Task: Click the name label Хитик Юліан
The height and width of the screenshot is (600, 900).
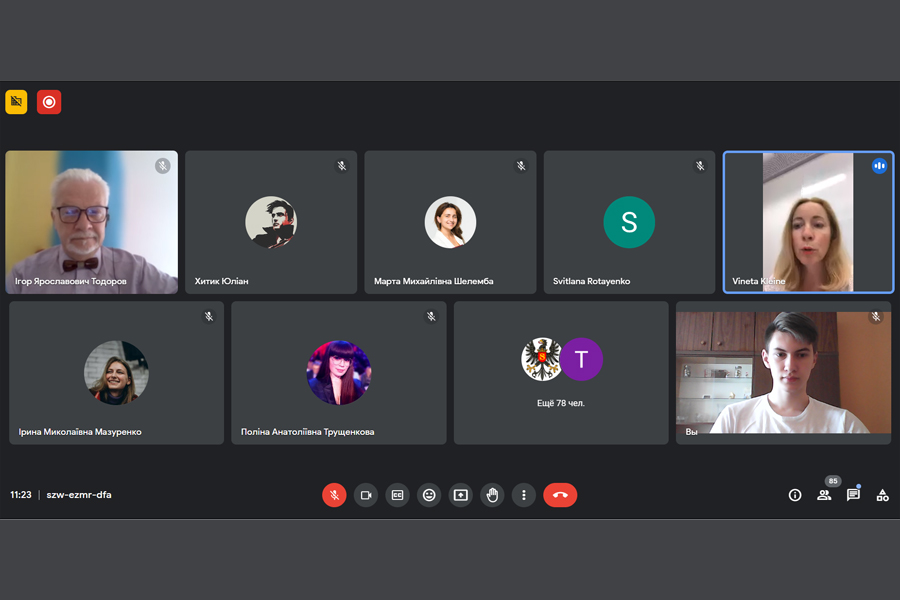Action: coord(222,281)
